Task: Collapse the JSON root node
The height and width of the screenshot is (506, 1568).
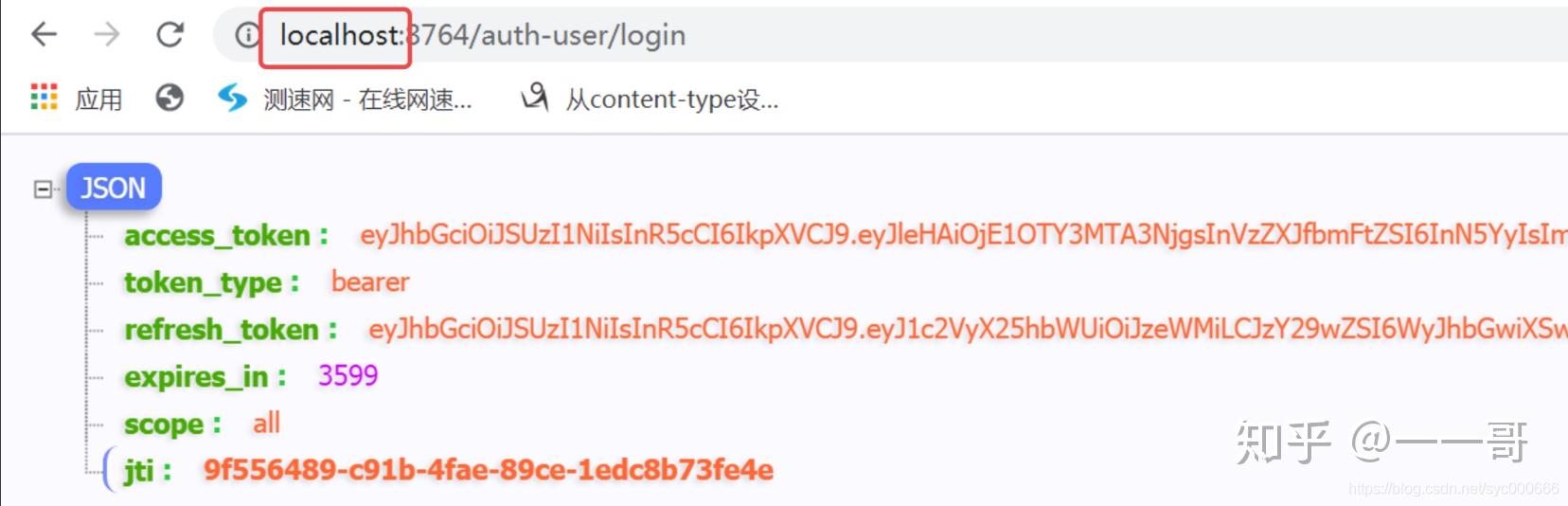Action: pyautogui.click(x=42, y=190)
